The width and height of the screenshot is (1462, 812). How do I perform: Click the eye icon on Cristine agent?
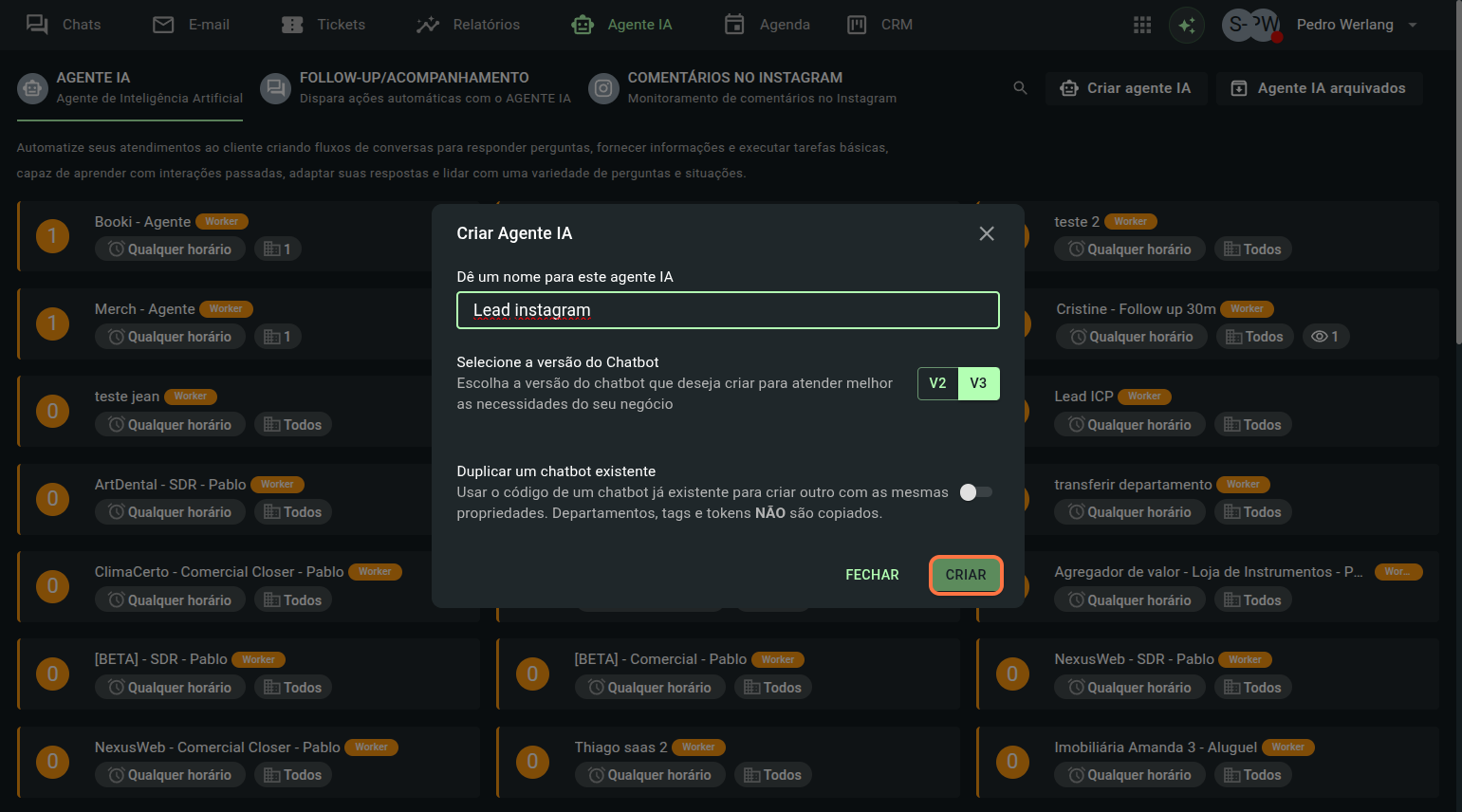[x=1319, y=337]
